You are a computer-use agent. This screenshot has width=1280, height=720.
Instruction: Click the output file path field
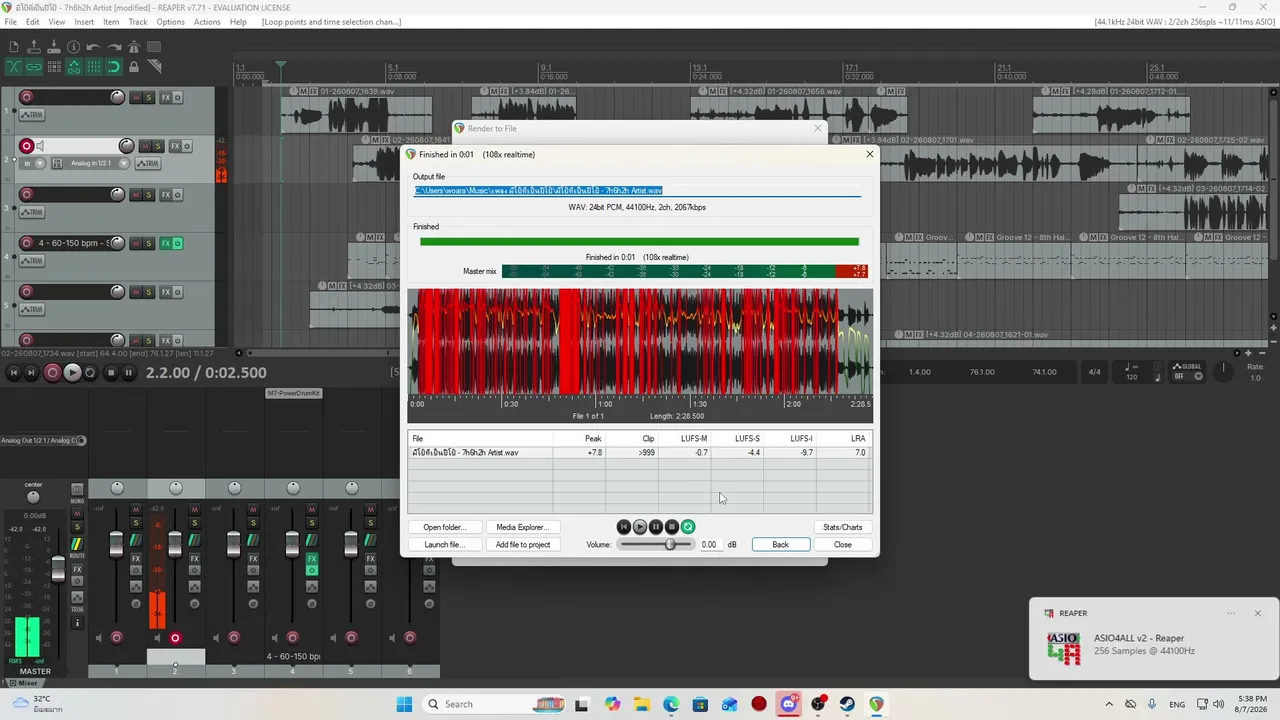tap(637, 190)
